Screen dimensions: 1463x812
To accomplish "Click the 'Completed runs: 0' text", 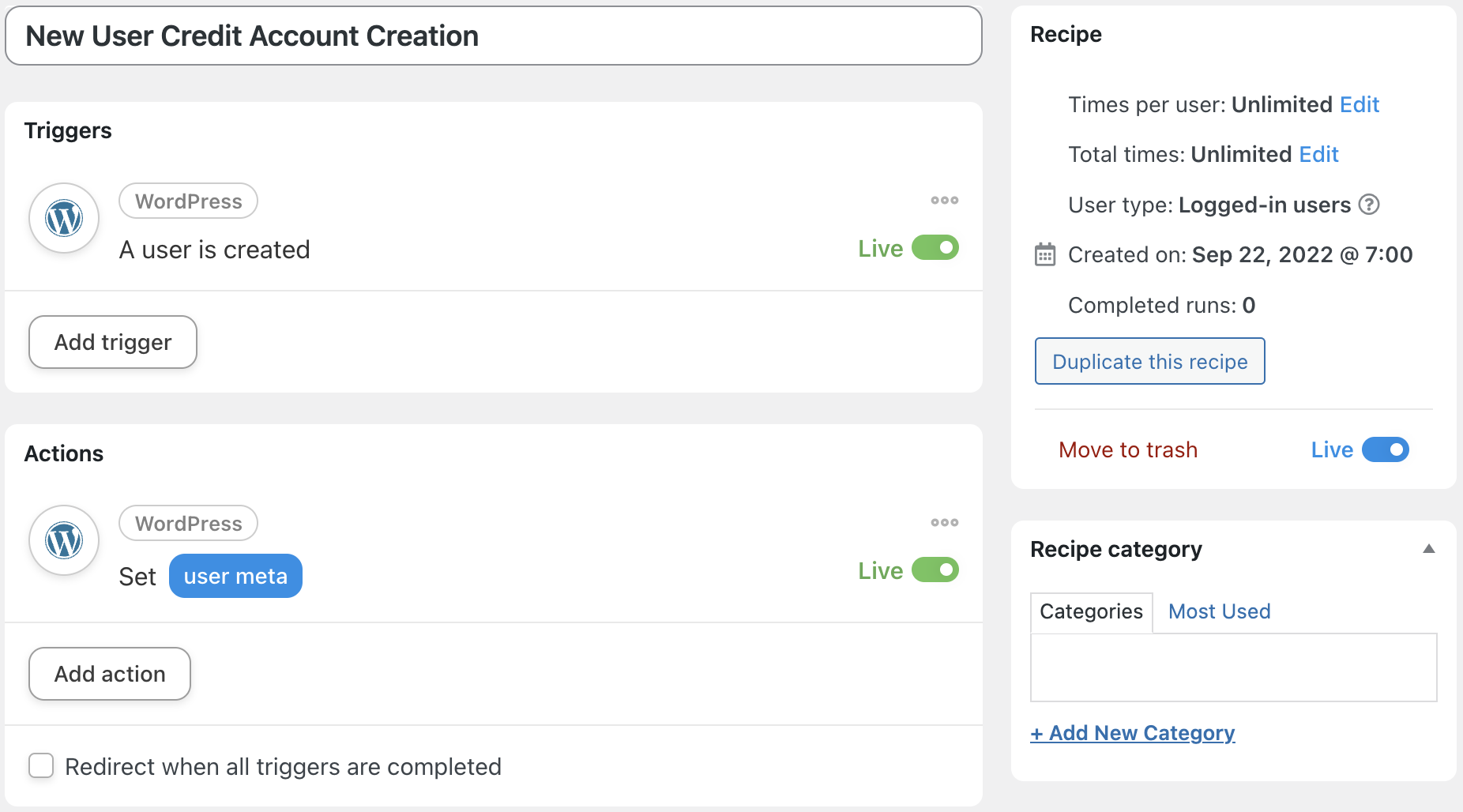I will [1161, 305].
